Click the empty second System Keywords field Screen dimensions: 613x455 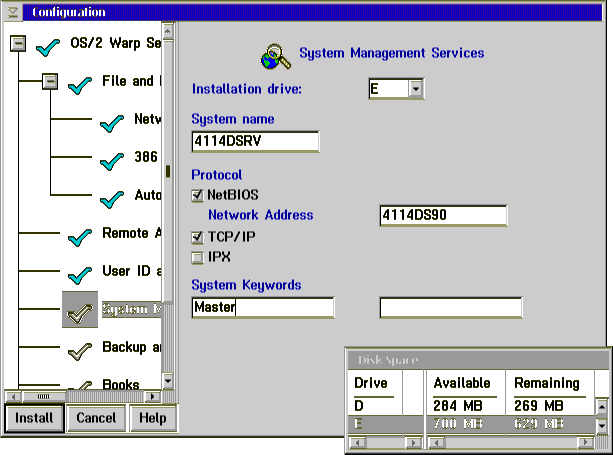[451, 307]
